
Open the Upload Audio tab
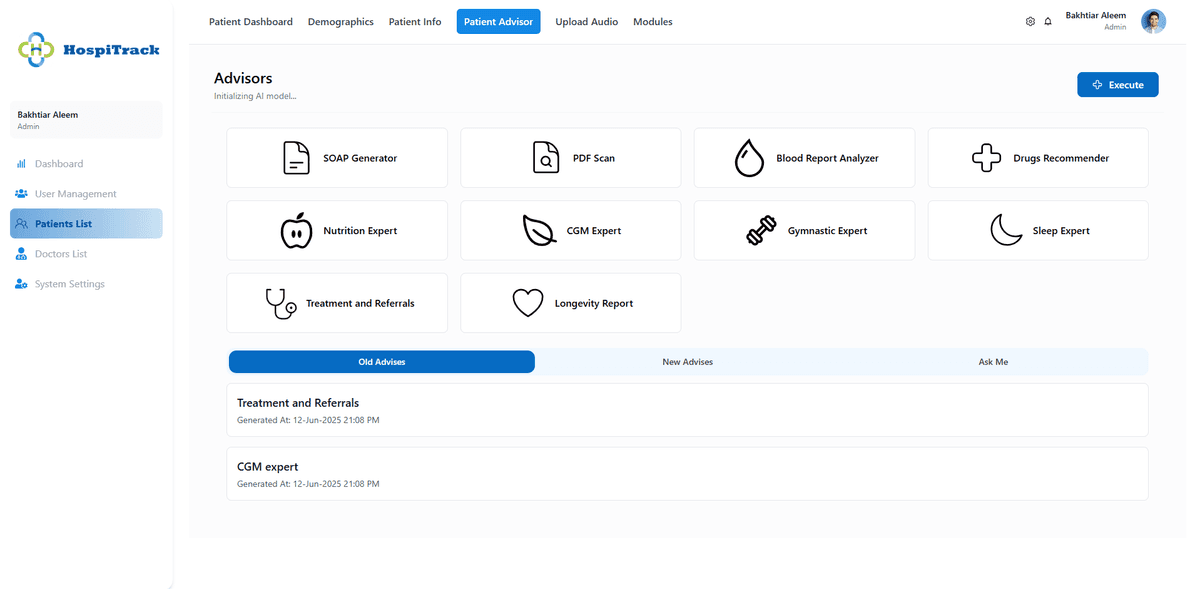point(587,21)
